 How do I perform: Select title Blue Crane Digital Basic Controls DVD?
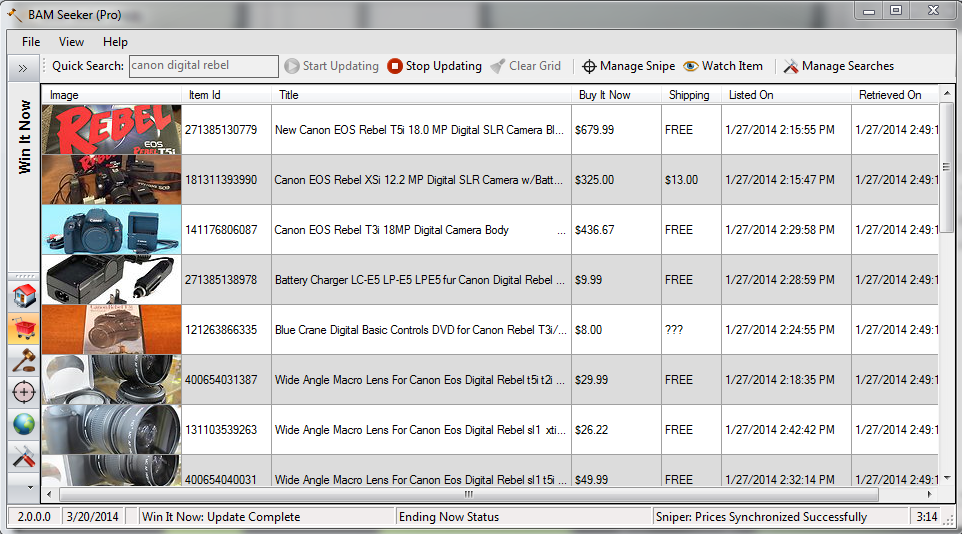pyautogui.click(x=420, y=330)
